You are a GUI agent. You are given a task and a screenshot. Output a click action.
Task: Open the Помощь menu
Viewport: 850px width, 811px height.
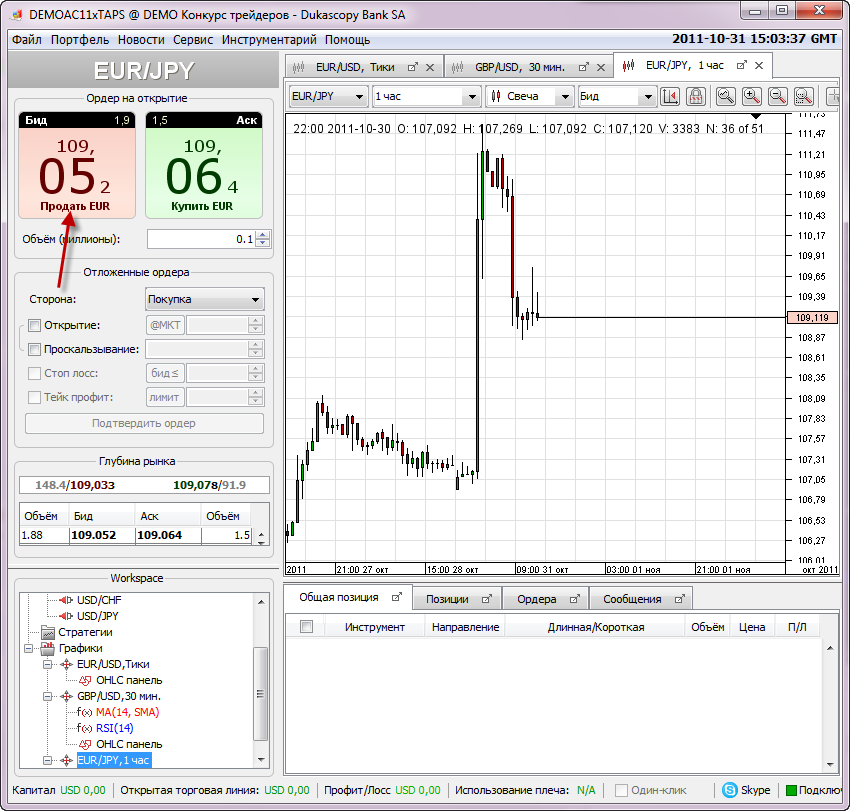point(347,40)
